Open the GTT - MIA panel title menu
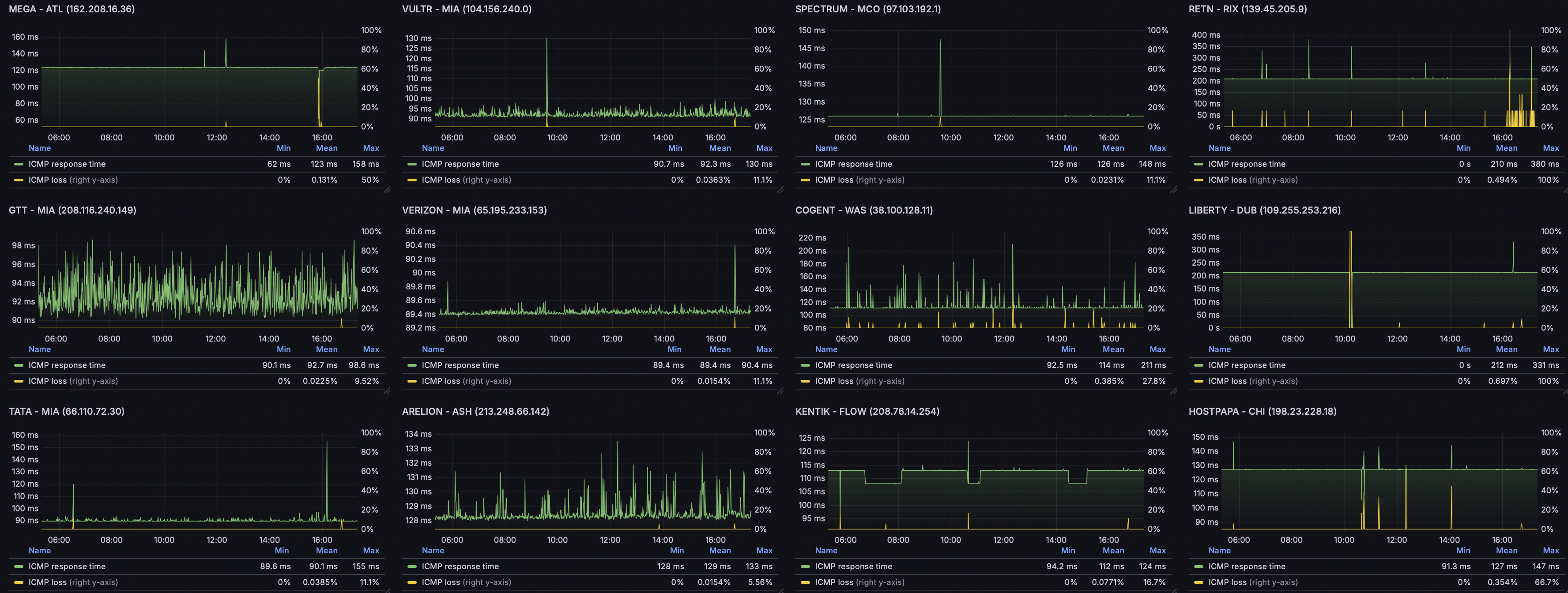1568x593 pixels. [x=72, y=210]
